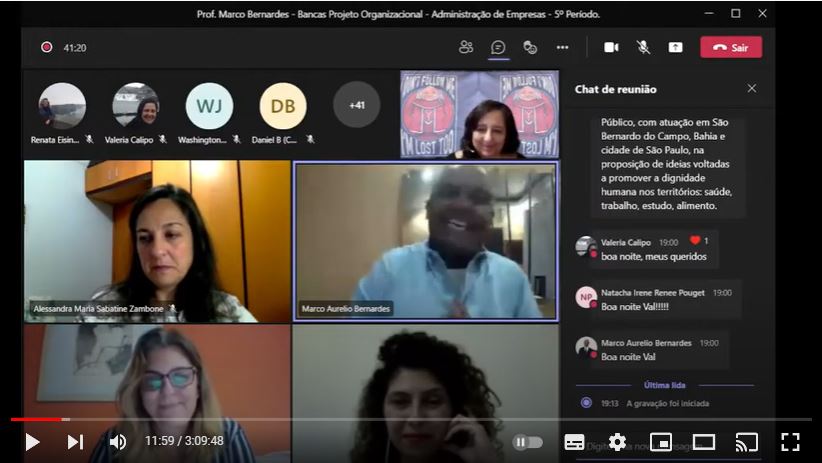This screenshot has width=822, height=463.
Task: Turn on the camera icon
Action: (x=611, y=47)
